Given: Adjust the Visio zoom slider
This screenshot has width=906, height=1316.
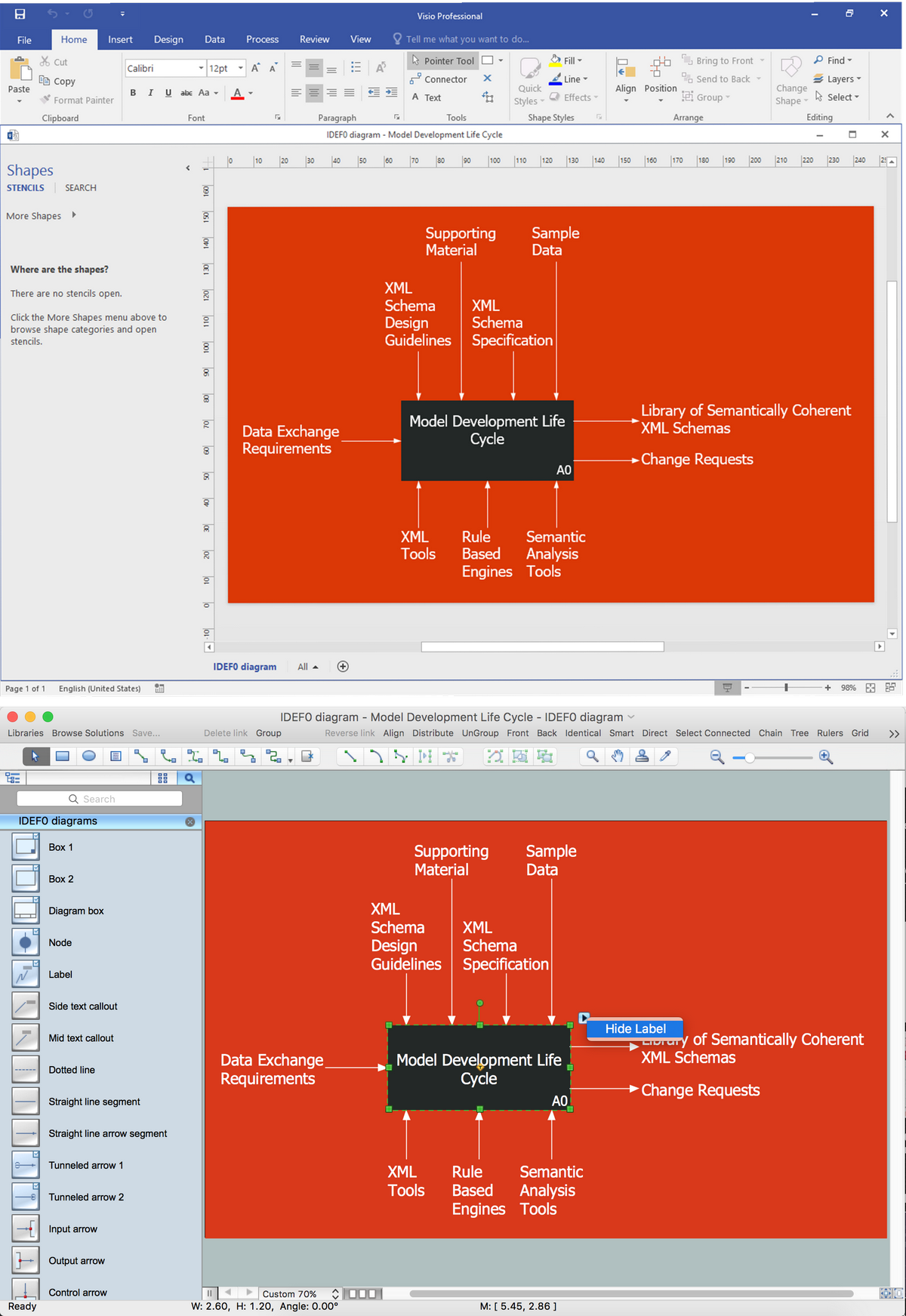Looking at the screenshot, I should (x=786, y=688).
